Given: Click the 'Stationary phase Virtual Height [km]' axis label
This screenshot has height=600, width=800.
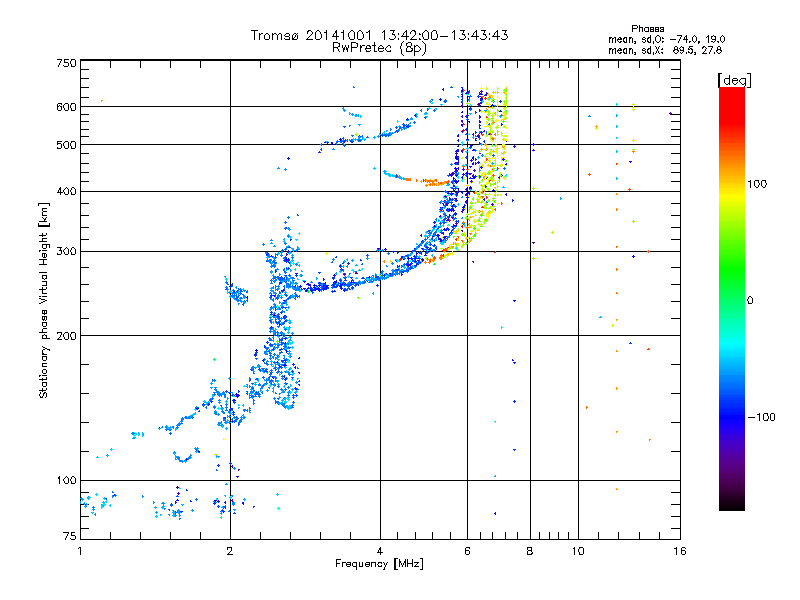Looking at the screenshot, I should [x=44, y=300].
